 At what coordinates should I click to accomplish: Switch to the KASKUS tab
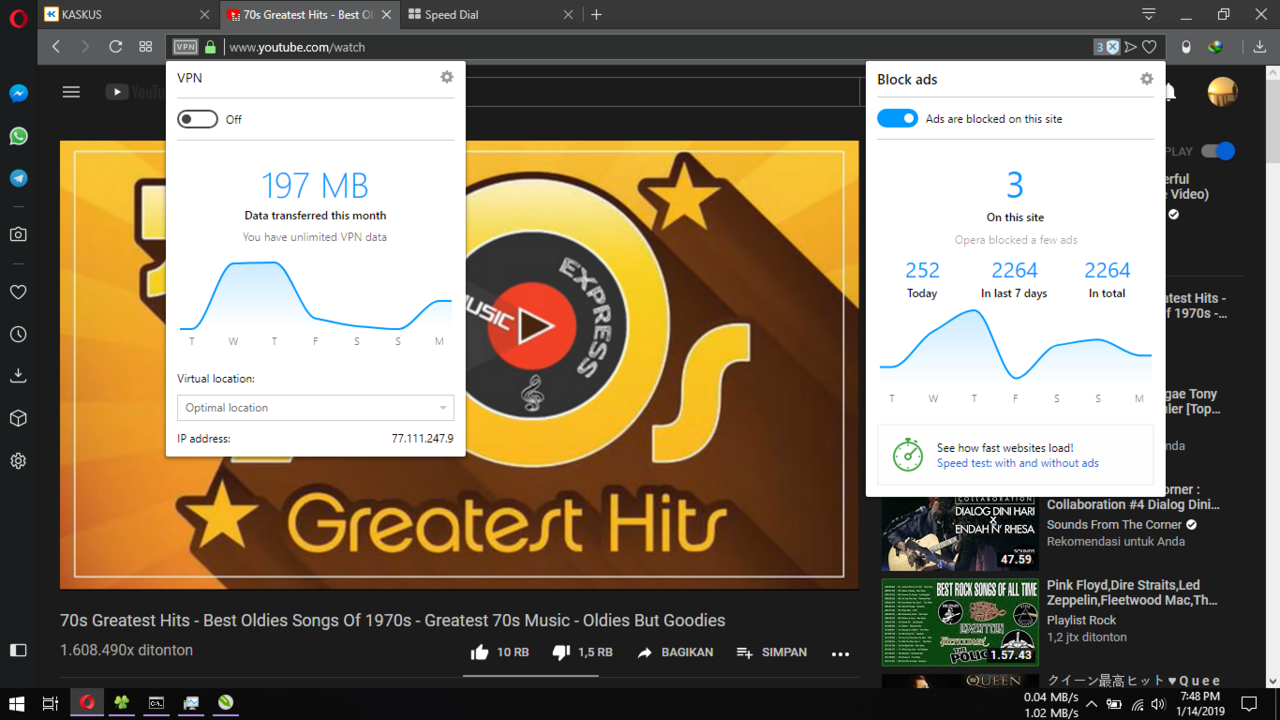[x=127, y=15]
